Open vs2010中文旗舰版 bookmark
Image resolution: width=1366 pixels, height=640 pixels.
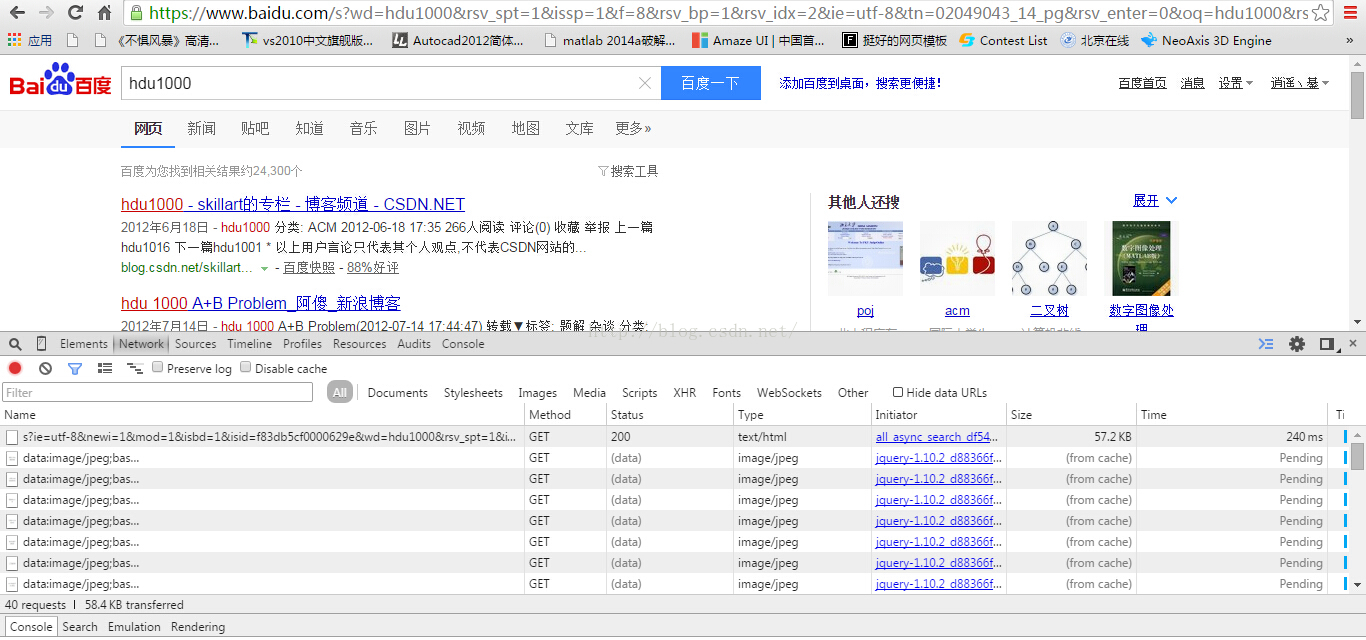[x=309, y=41]
